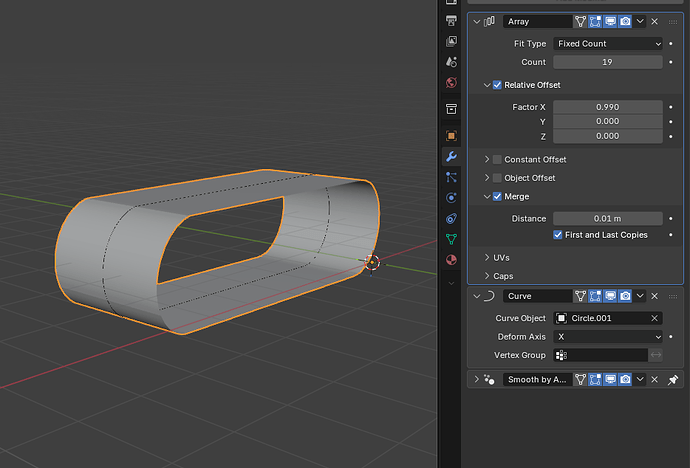
Task: Open the Collection properties tab
Action: coord(451,109)
